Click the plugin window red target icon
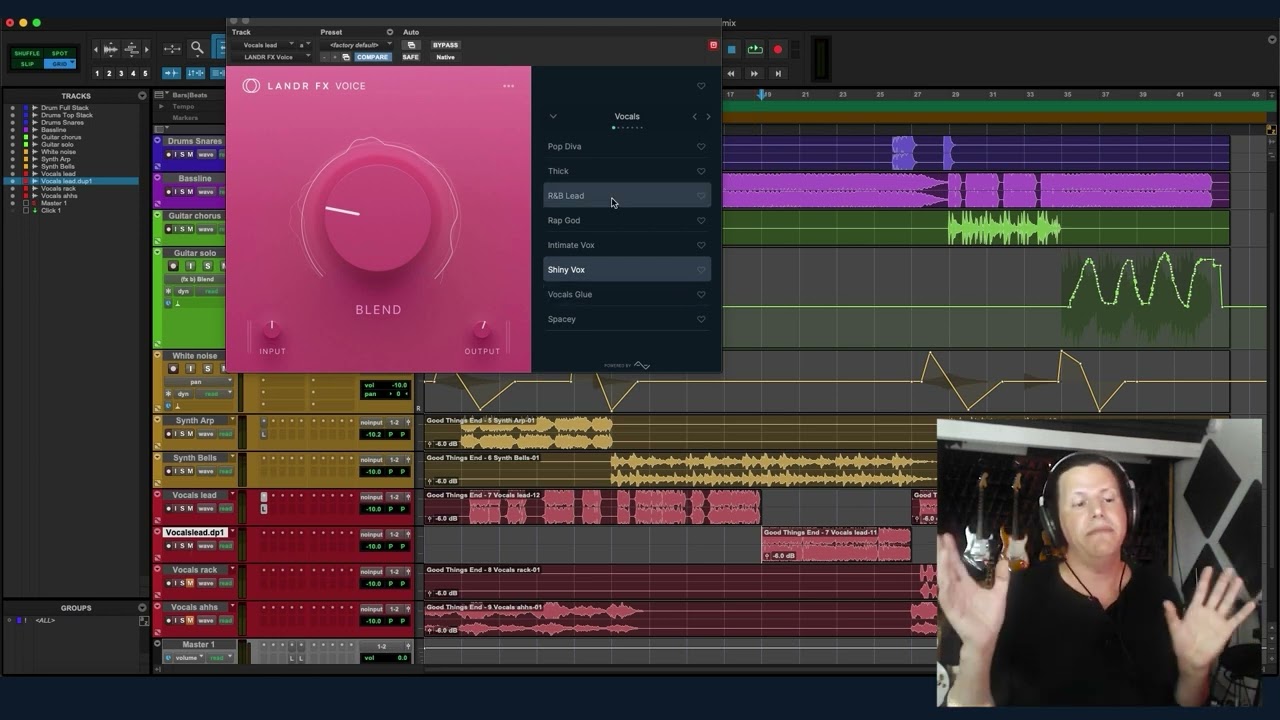The width and height of the screenshot is (1280, 720). (713, 45)
